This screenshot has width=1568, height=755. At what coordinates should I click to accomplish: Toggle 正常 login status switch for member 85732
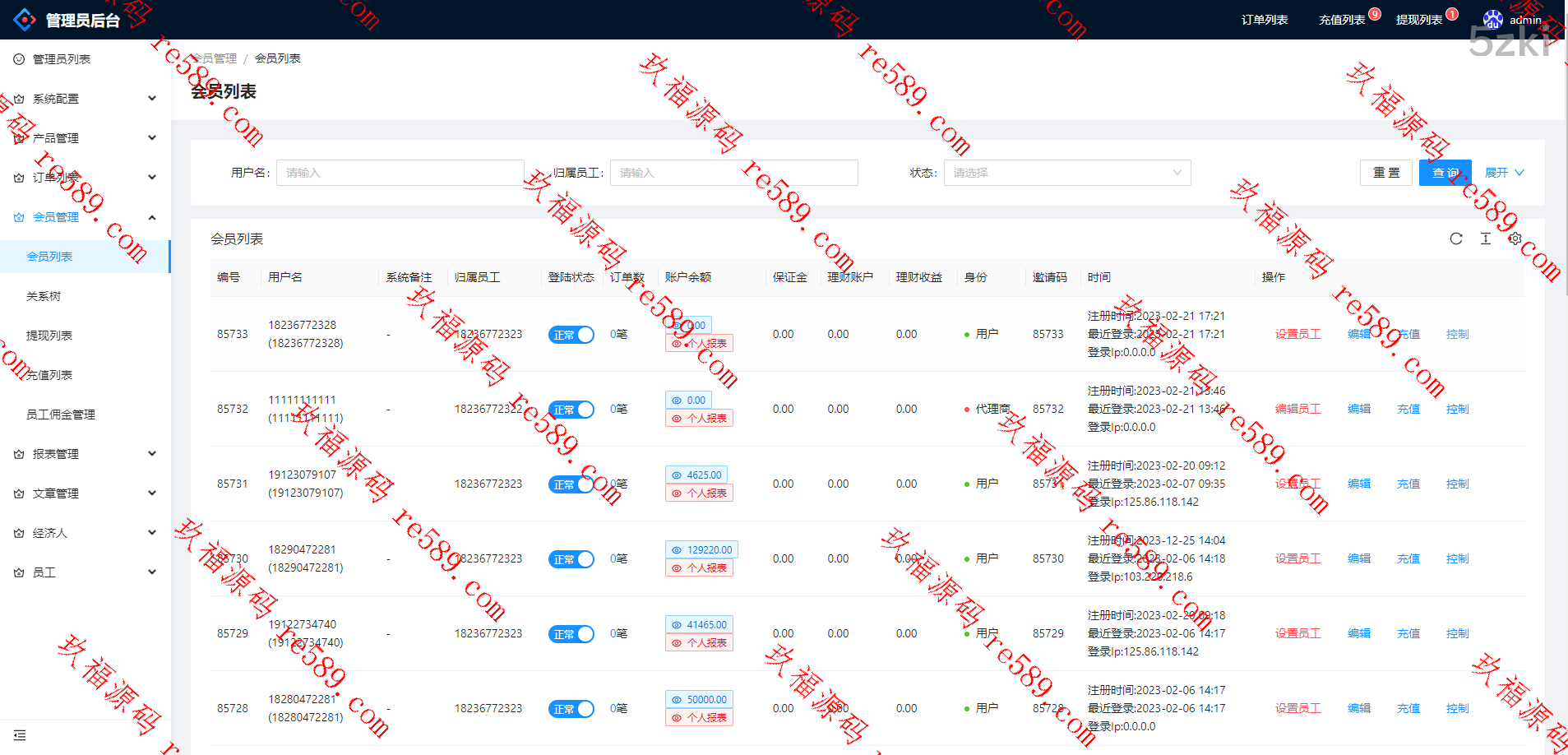point(571,410)
